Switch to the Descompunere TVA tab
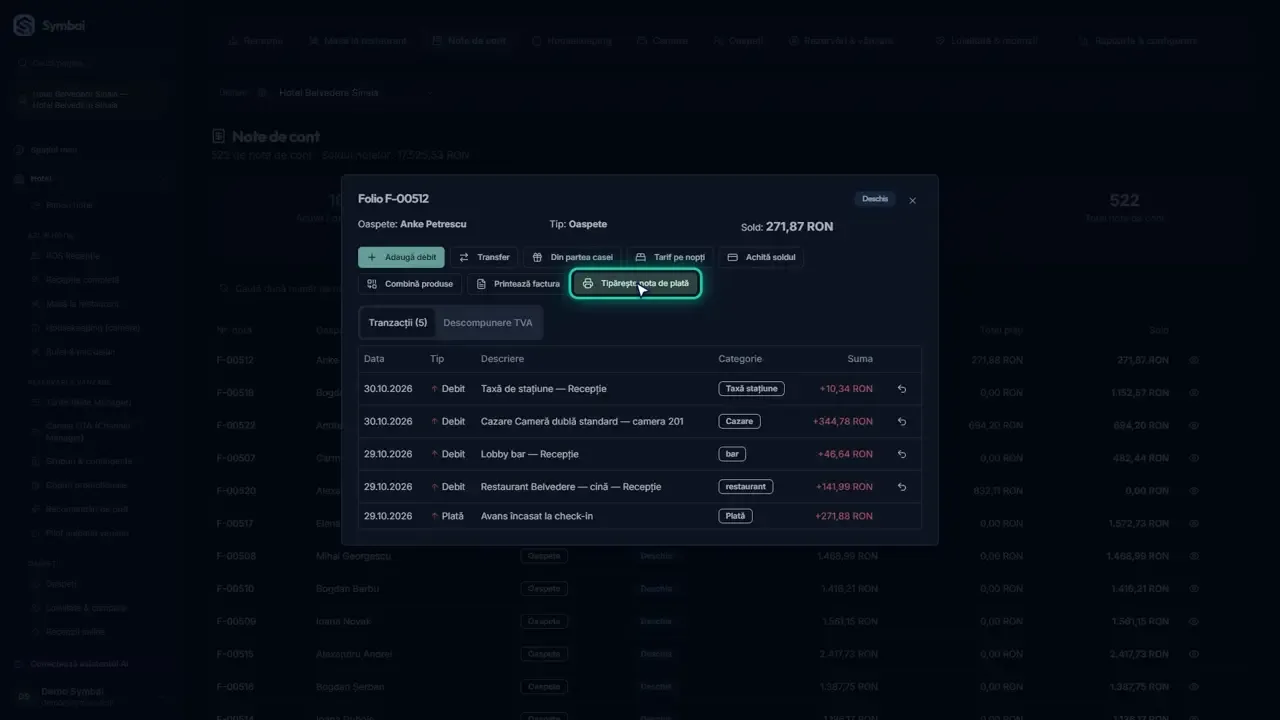The width and height of the screenshot is (1280, 720). pyautogui.click(x=488, y=323)
